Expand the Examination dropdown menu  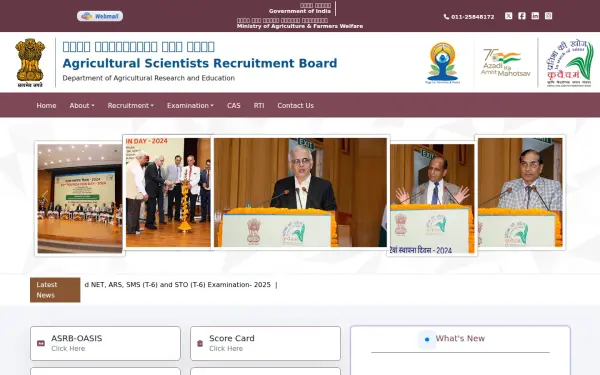(x=190, y=105)
